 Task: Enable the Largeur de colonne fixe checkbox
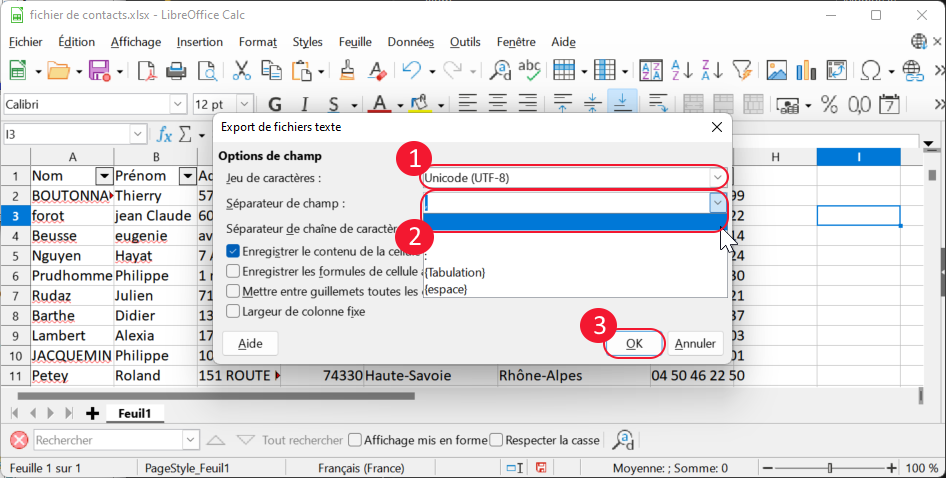tap(233, 311)
